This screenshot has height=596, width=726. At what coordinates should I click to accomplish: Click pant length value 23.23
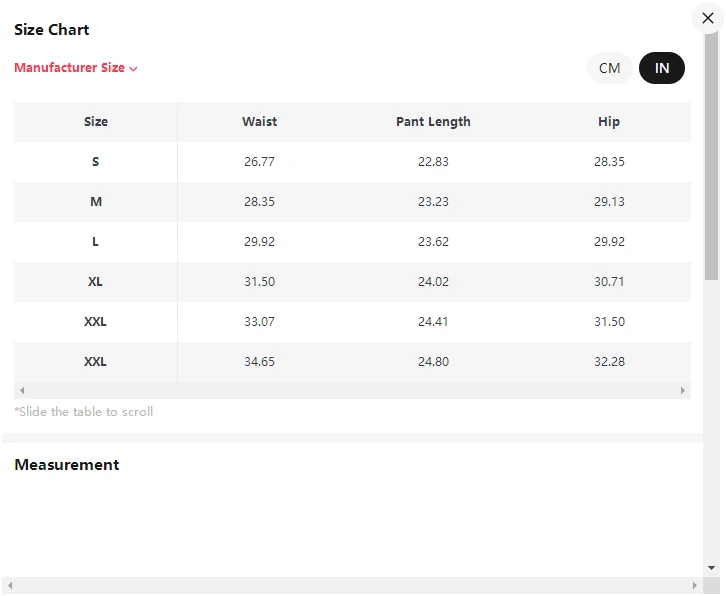point(433,201)
